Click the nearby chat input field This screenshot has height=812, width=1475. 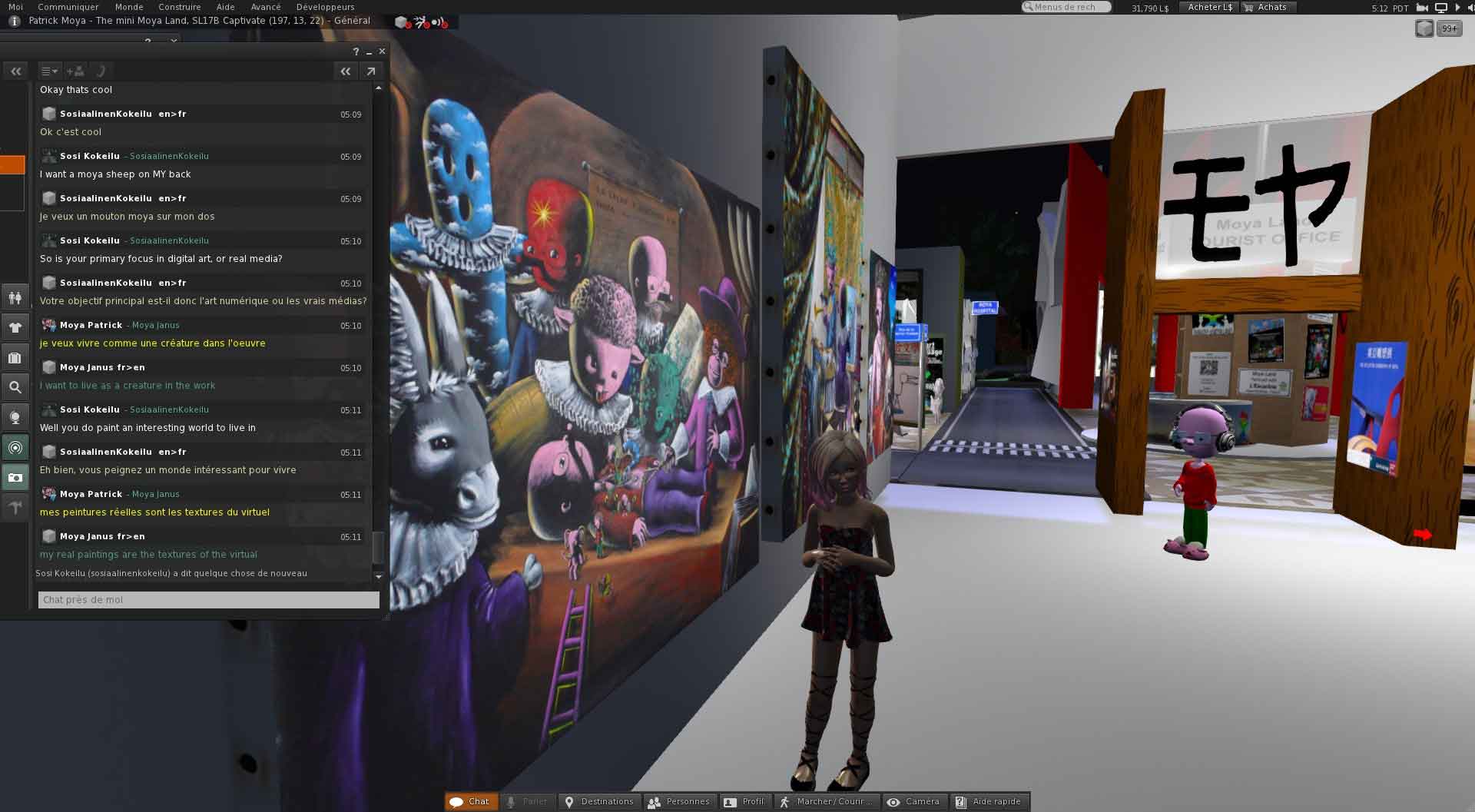(x=208, y=600)
